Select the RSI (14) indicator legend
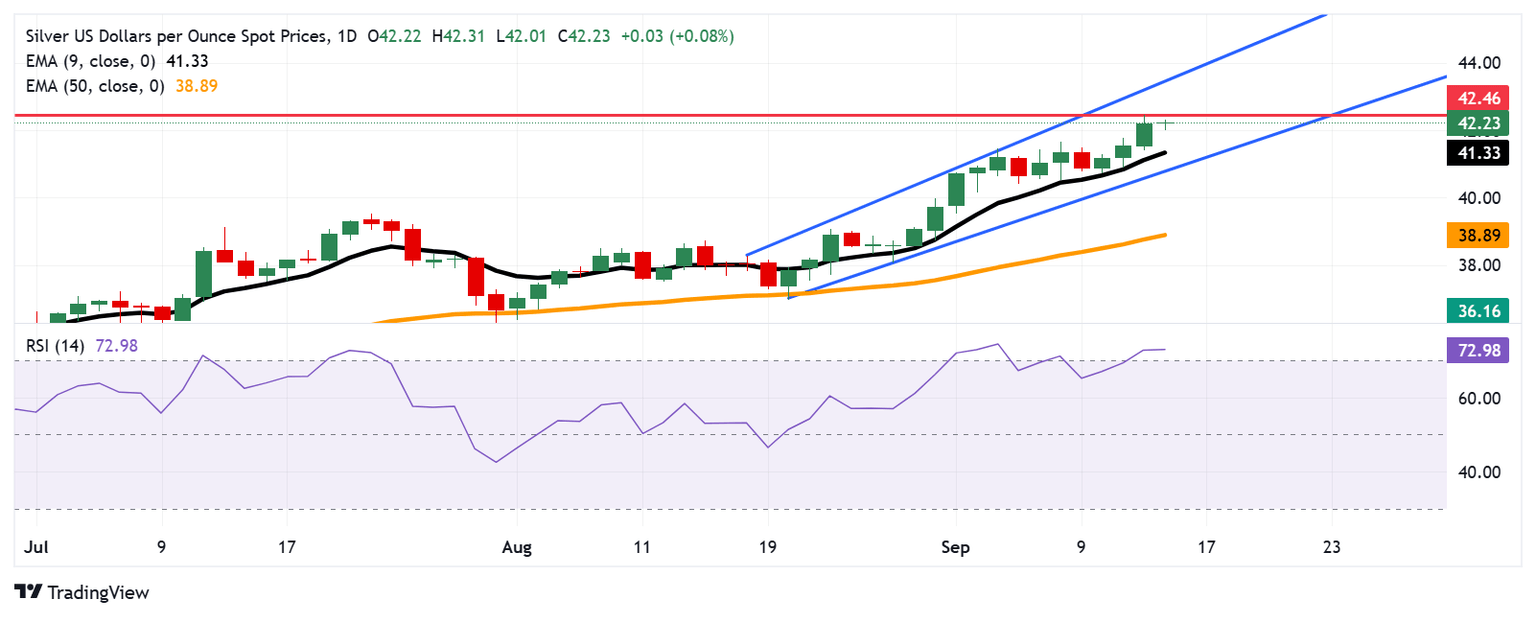This screenshot has height=617, width=1536. (50, 346)
